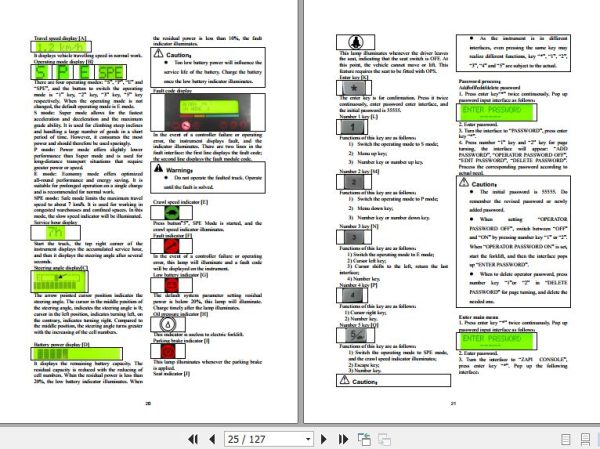Viewport: 600px width, 449px height.
Task: Switch to continuous page layout
Action: pos(585,439)
